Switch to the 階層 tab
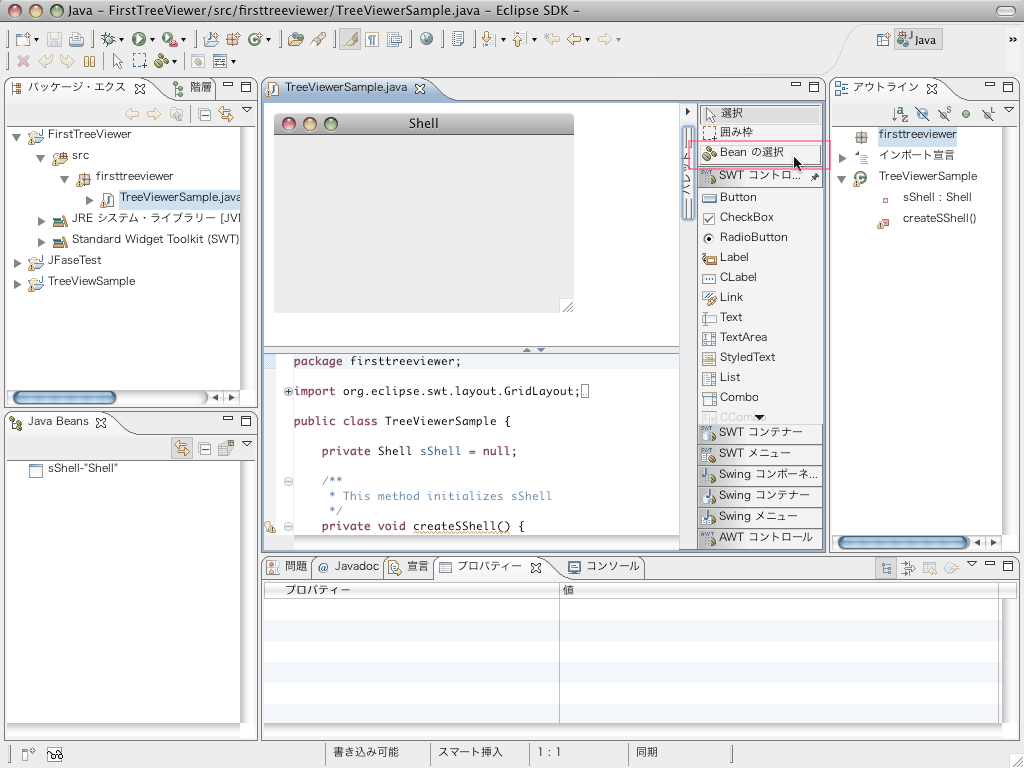 coord(192,88)
